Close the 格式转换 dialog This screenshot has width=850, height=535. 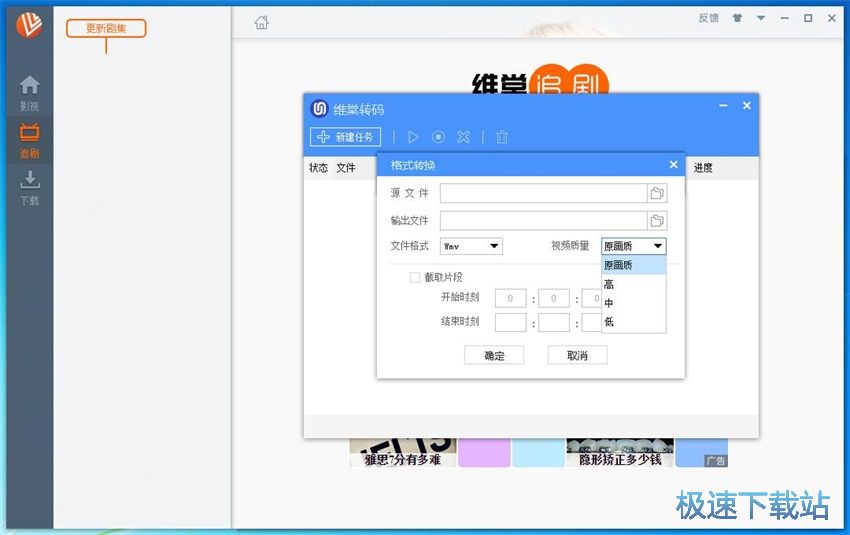tap(673, 164)
